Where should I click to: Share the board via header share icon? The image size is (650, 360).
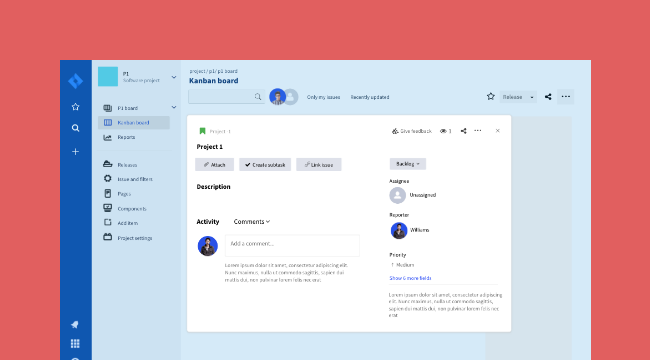point(548,97)
